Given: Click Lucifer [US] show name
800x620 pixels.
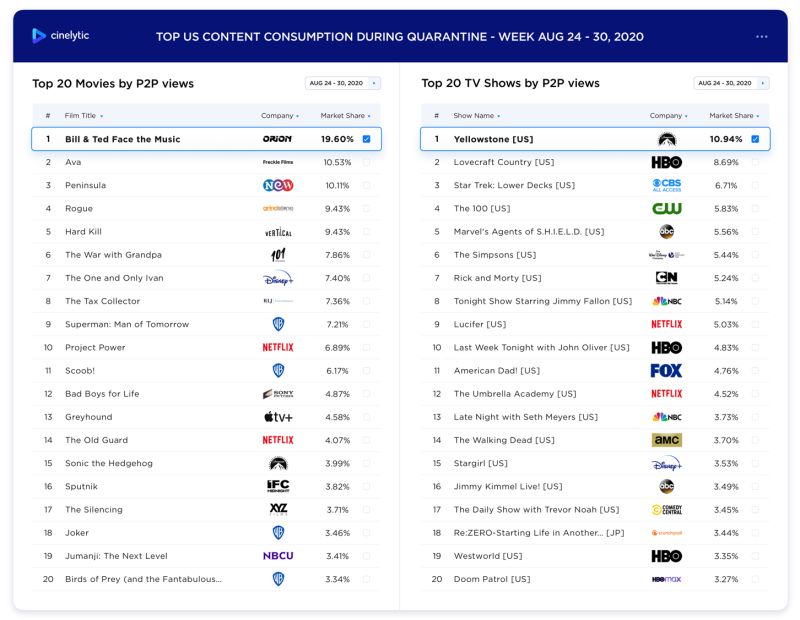Looking at the screenshot, I should (x=480, y=324).
